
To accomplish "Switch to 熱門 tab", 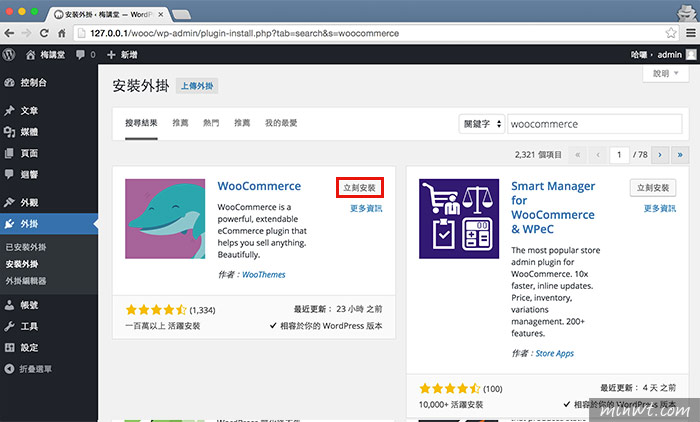I will click(211, 123).
